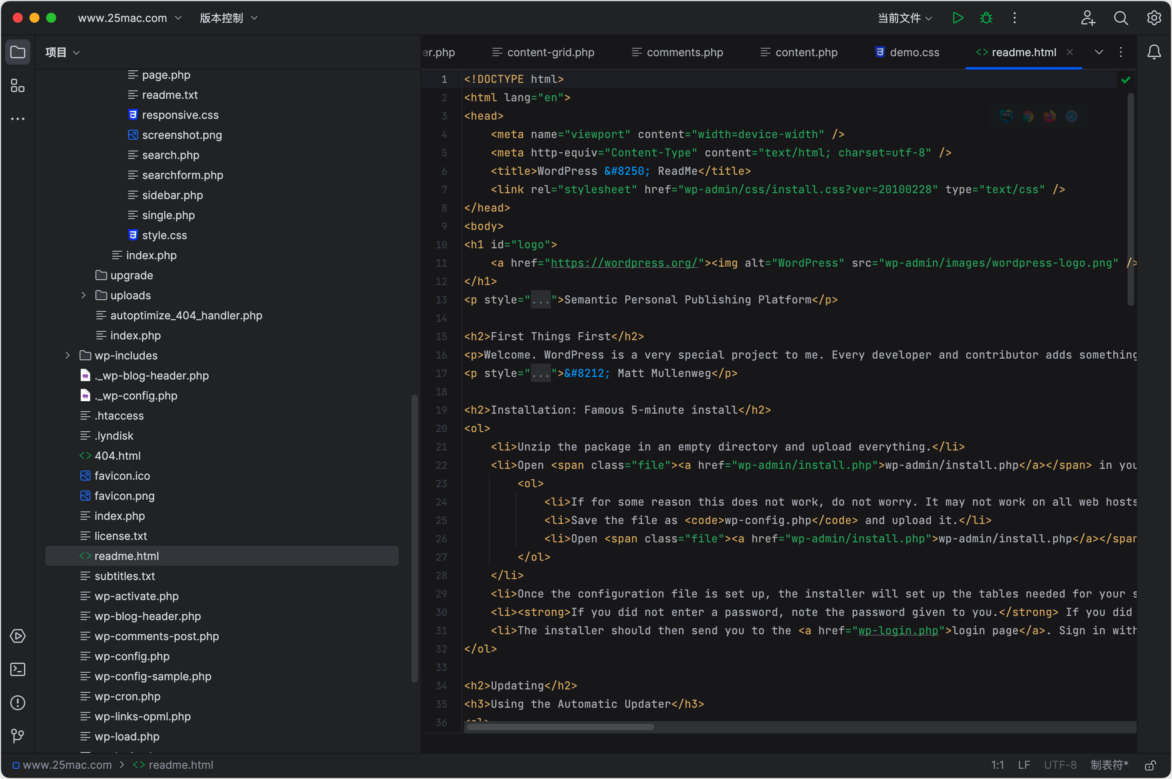1172x779 pixels.
Task: Select readme.html in project tree
Action: (x=221, y=556)
